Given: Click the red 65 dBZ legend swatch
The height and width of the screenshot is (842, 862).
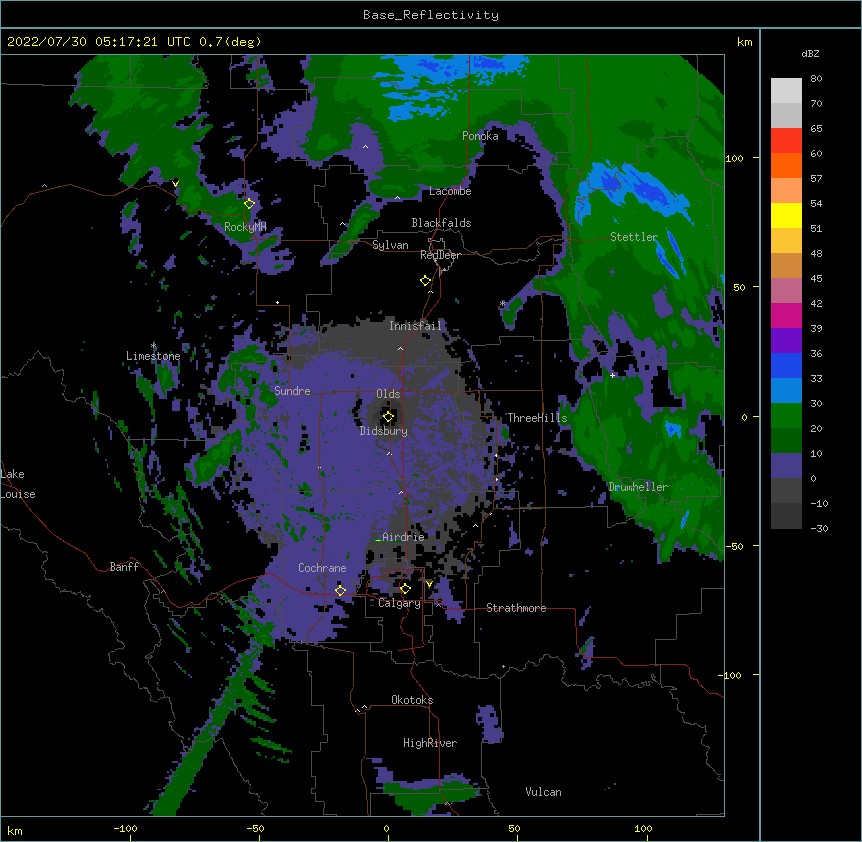Looking at the screenshot, I should click(786, 141).
